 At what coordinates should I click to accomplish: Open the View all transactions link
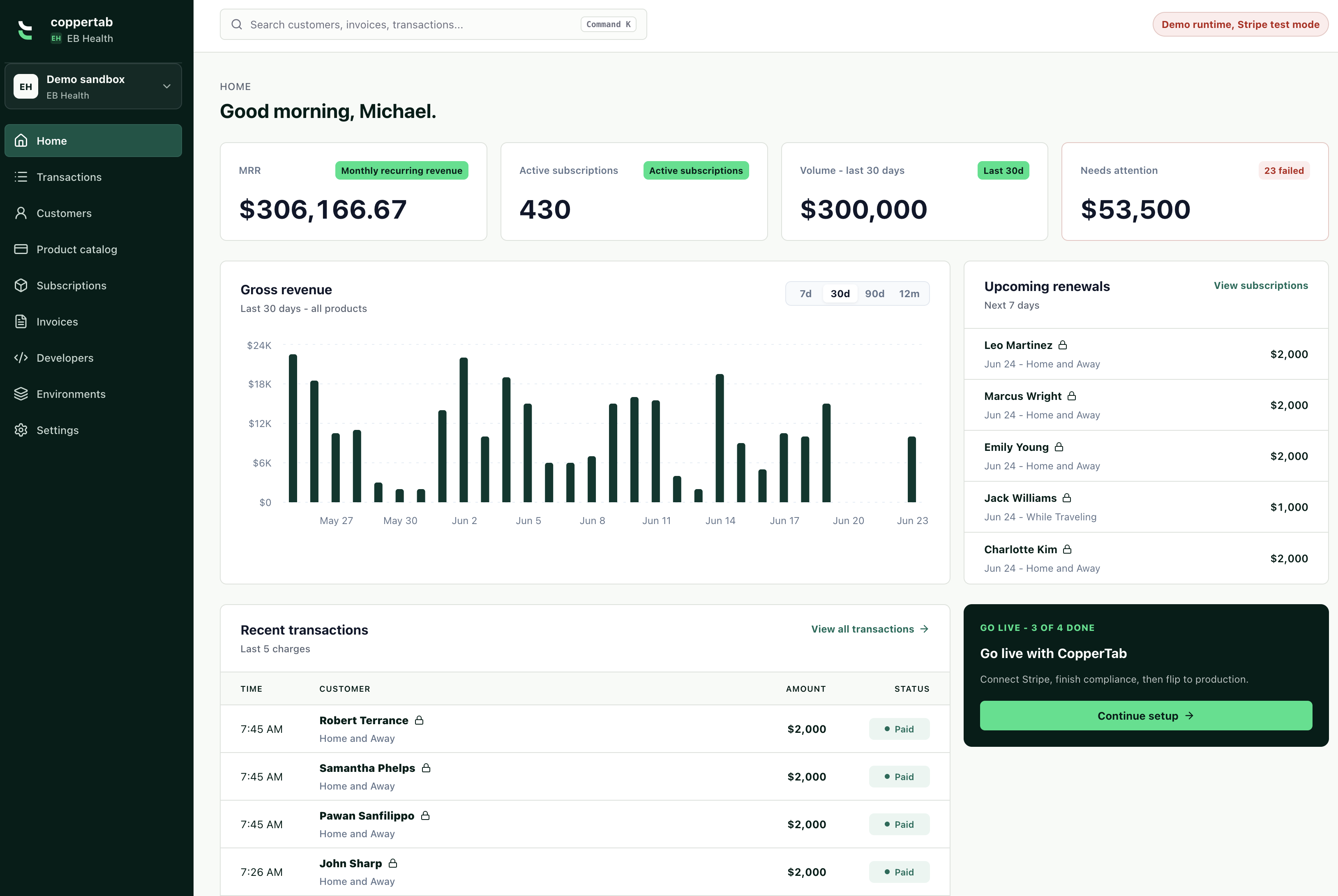click(870, 629)
